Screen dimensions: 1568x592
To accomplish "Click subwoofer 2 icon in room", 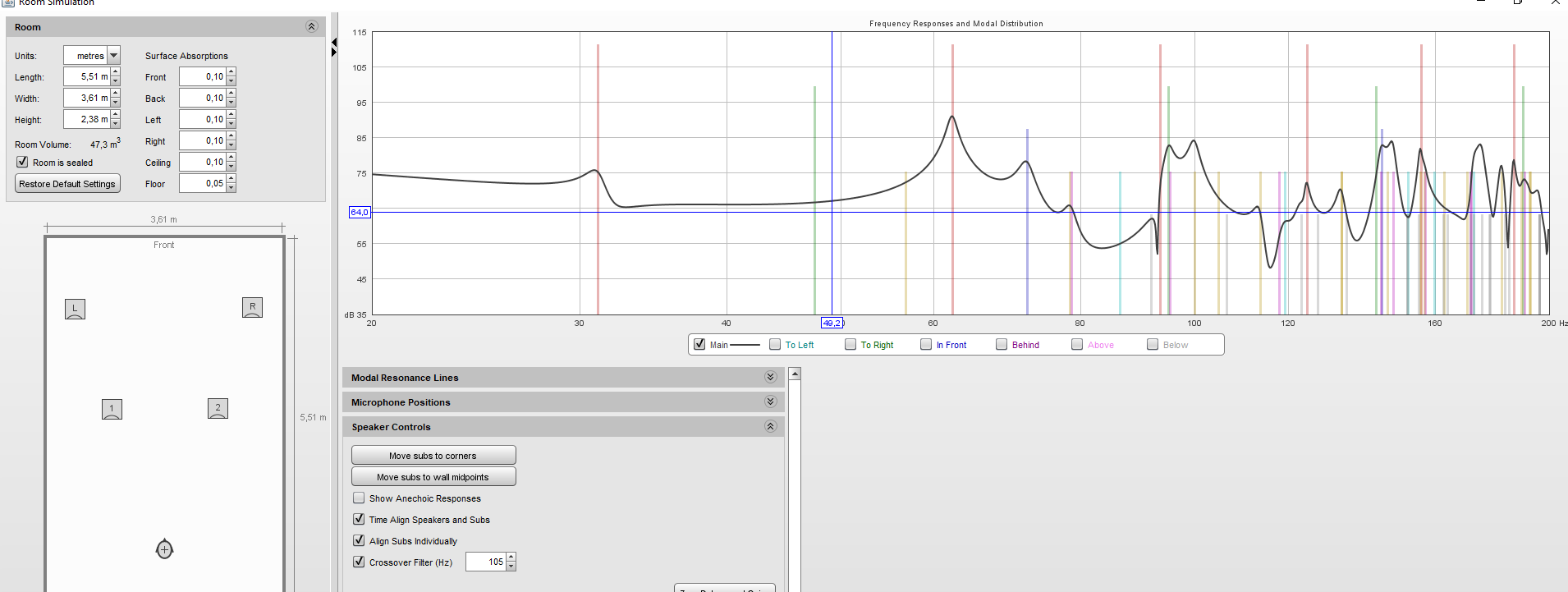I will coord(218,408).
